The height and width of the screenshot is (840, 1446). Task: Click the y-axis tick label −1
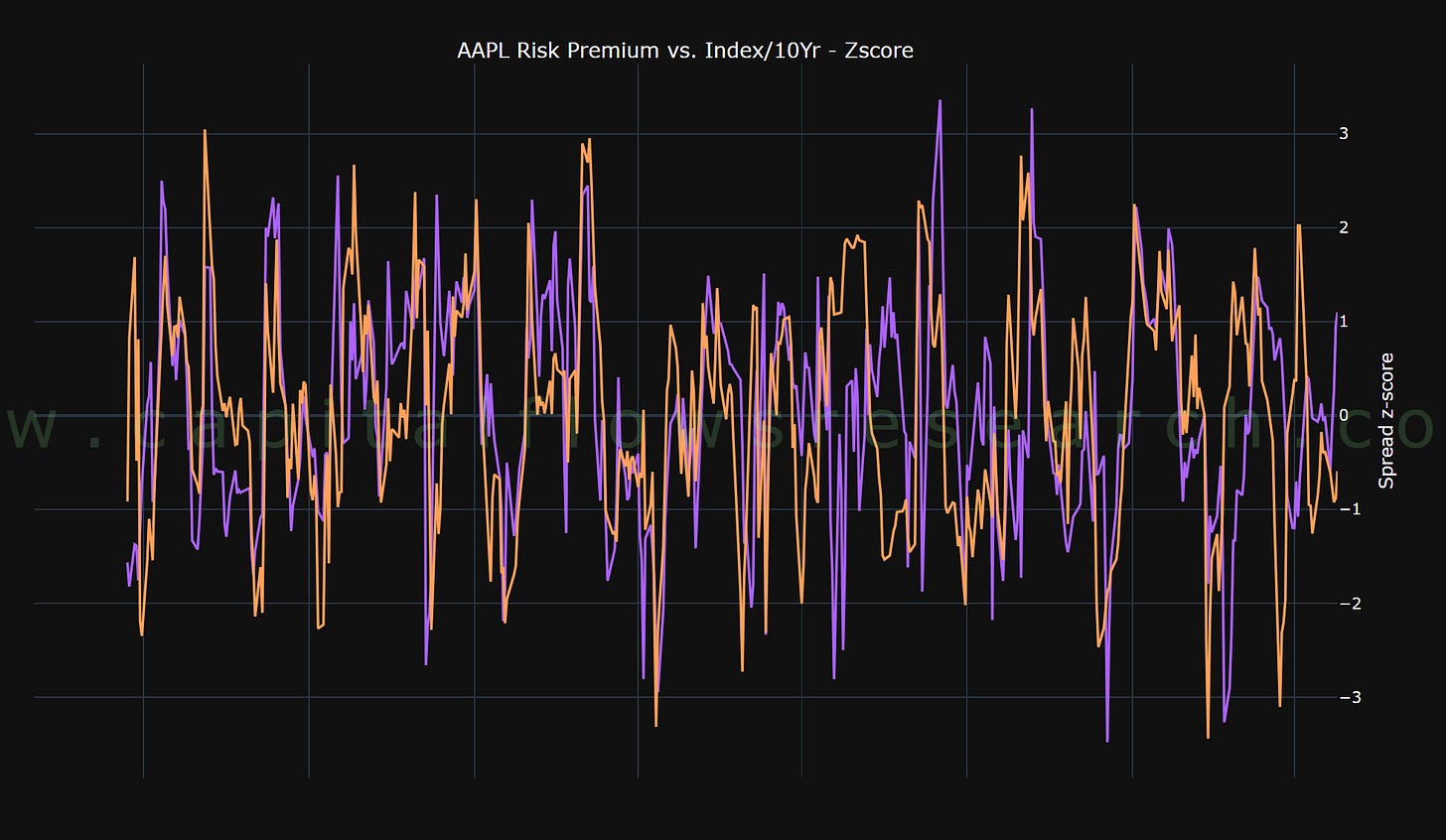click(1349, 509)
